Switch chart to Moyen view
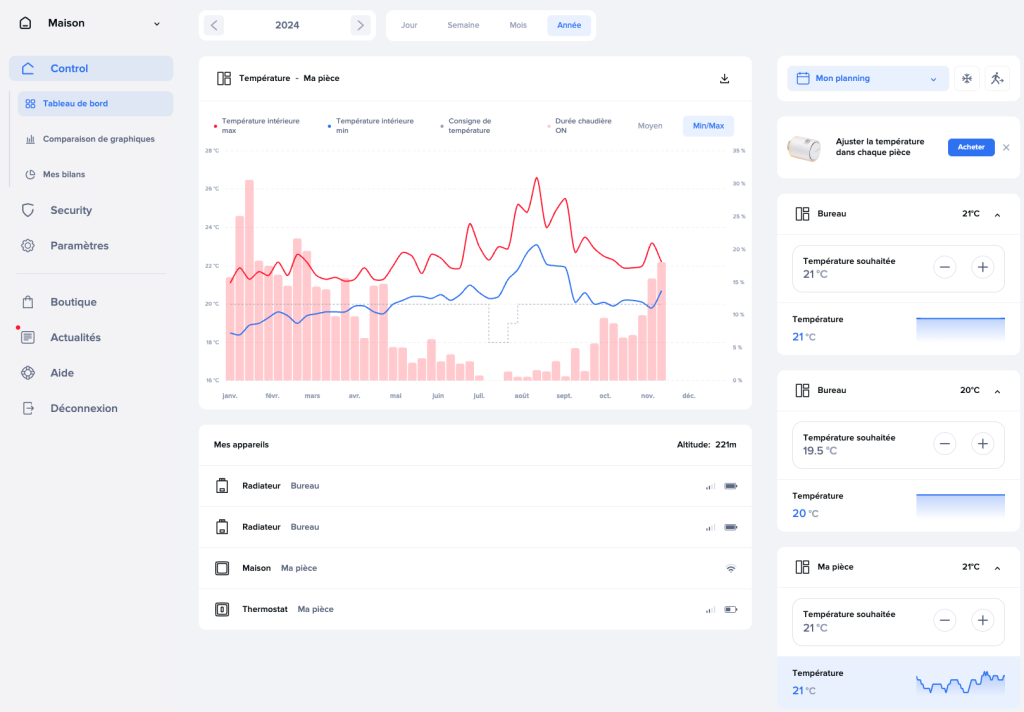The width and height of the screenshot is (1024, 712). coord(650,126)
